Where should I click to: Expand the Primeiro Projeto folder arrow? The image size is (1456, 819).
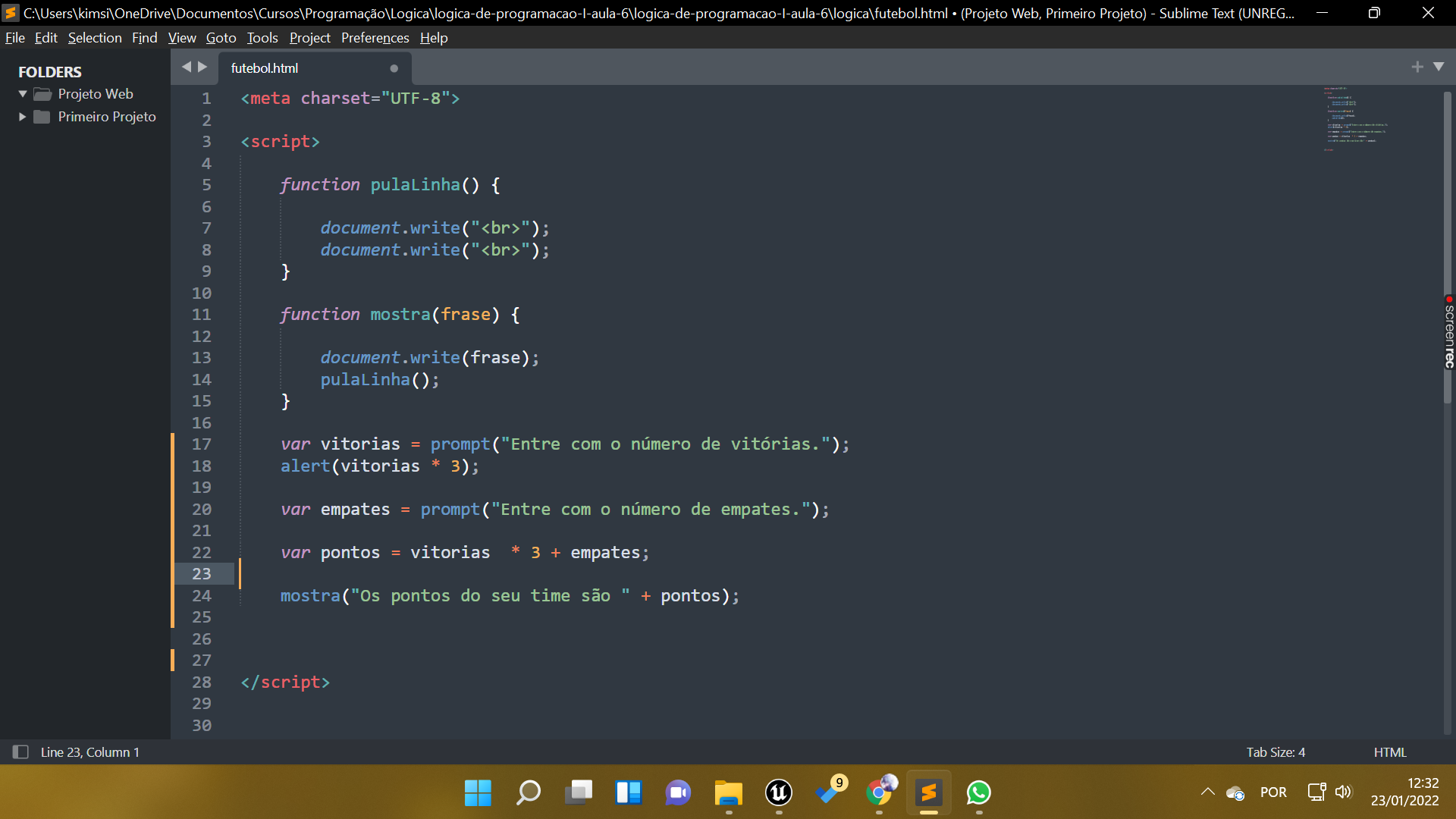[x=23, y=117]
